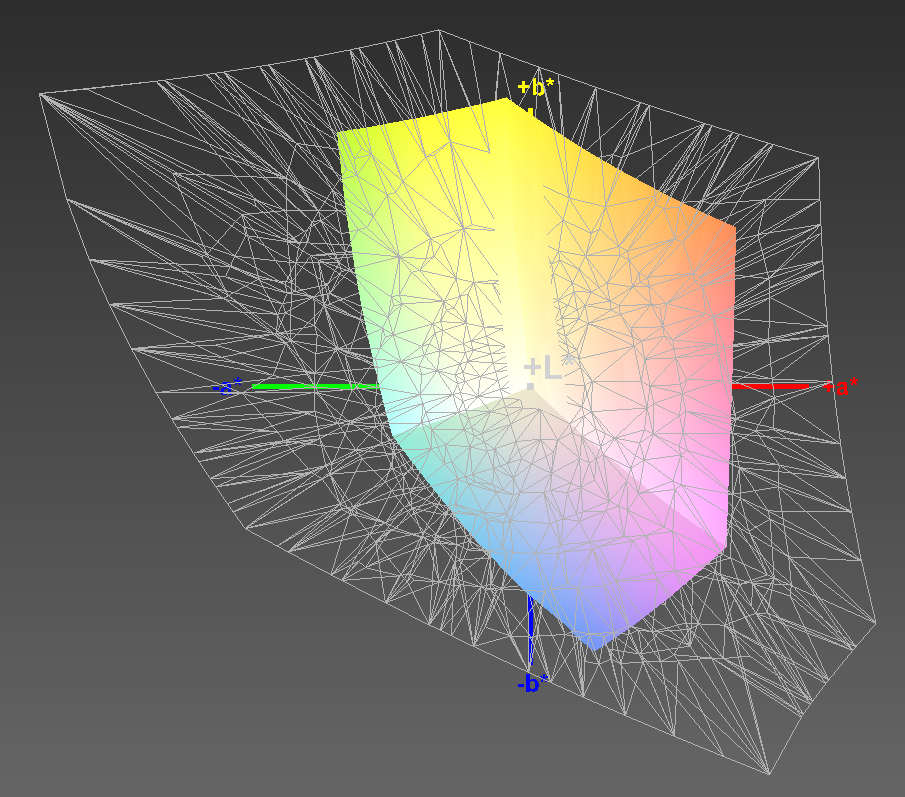
Task: Click the blue -b* axis label
Action: tap(532, 684)
